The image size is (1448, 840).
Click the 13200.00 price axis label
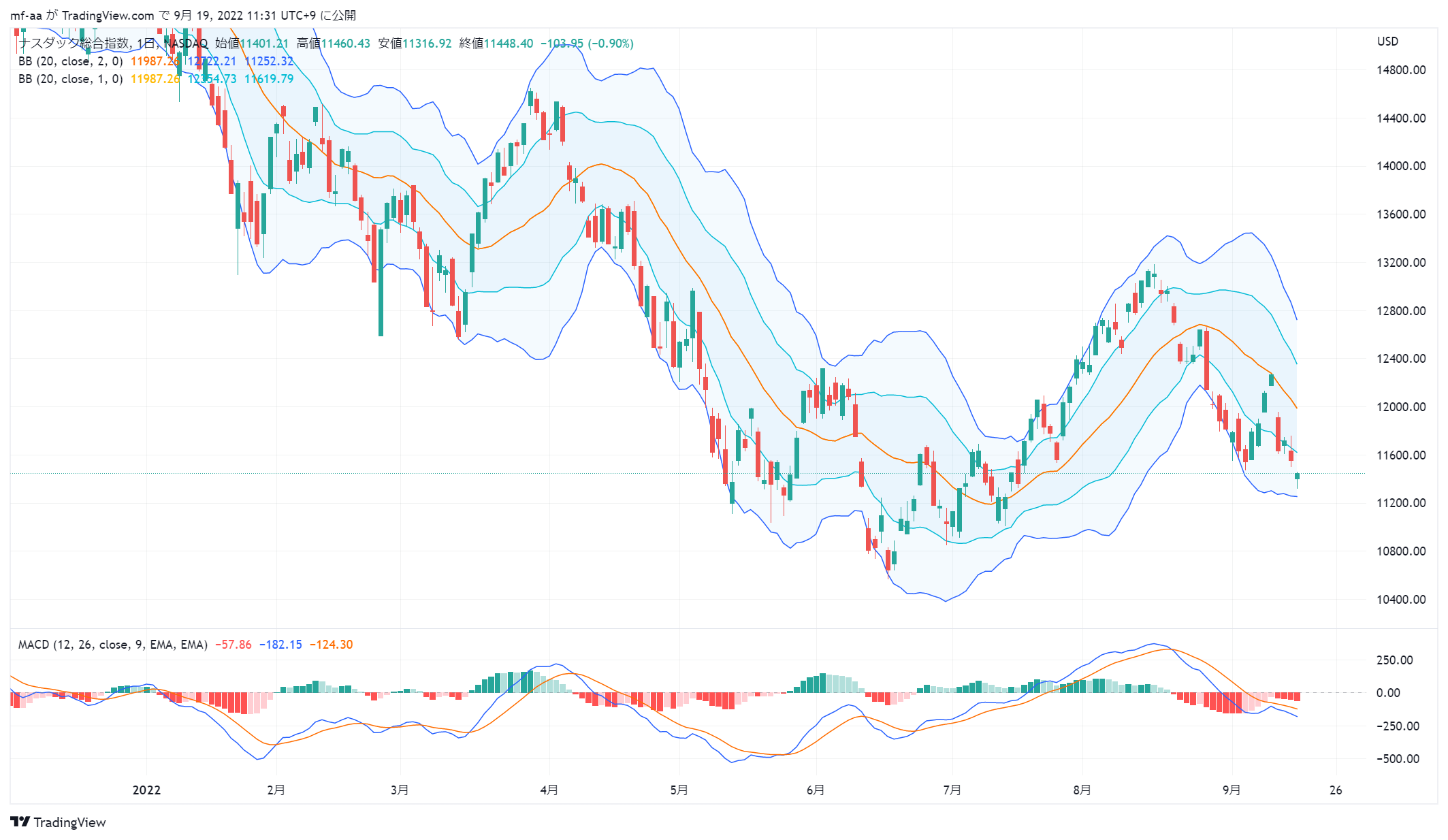(x=1401, y=263)
